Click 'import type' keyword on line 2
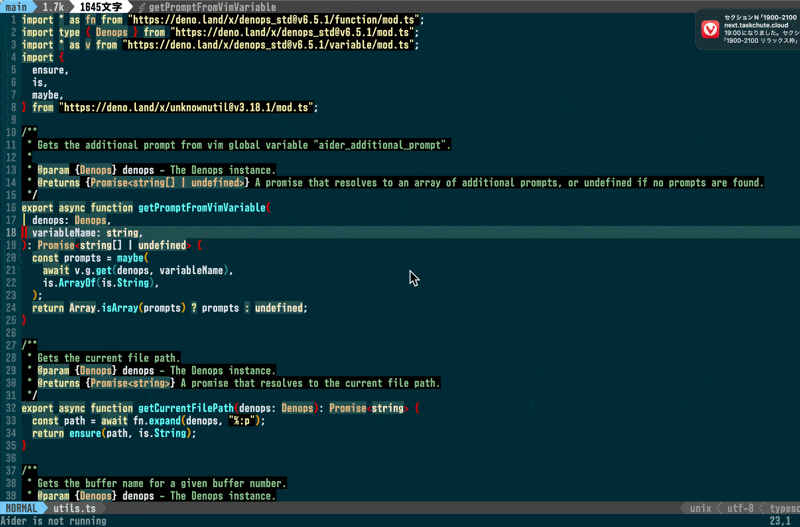The image size is (800, 527). (x=51, y=32)
